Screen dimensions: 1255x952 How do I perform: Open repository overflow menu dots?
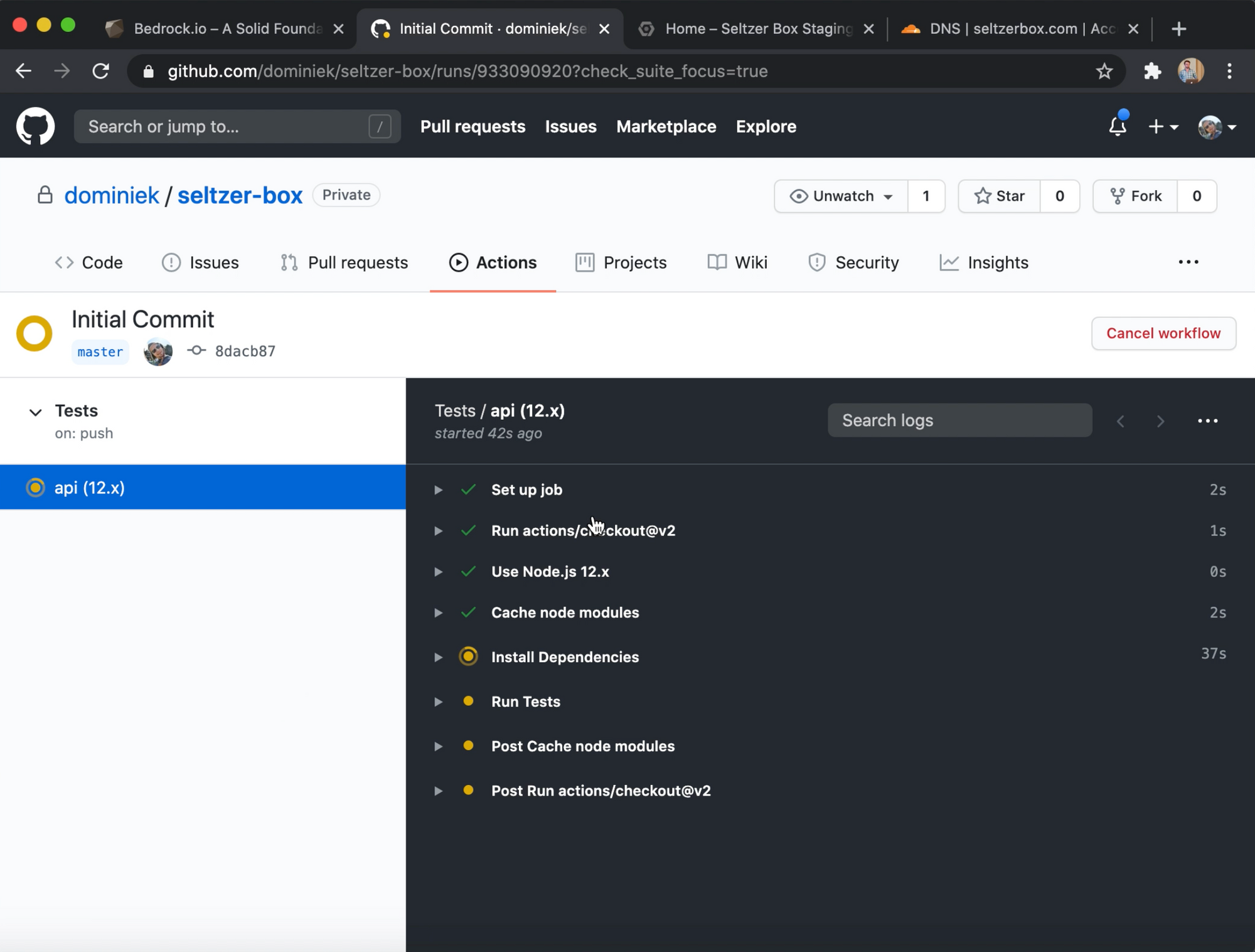(x=1188, y=262)
